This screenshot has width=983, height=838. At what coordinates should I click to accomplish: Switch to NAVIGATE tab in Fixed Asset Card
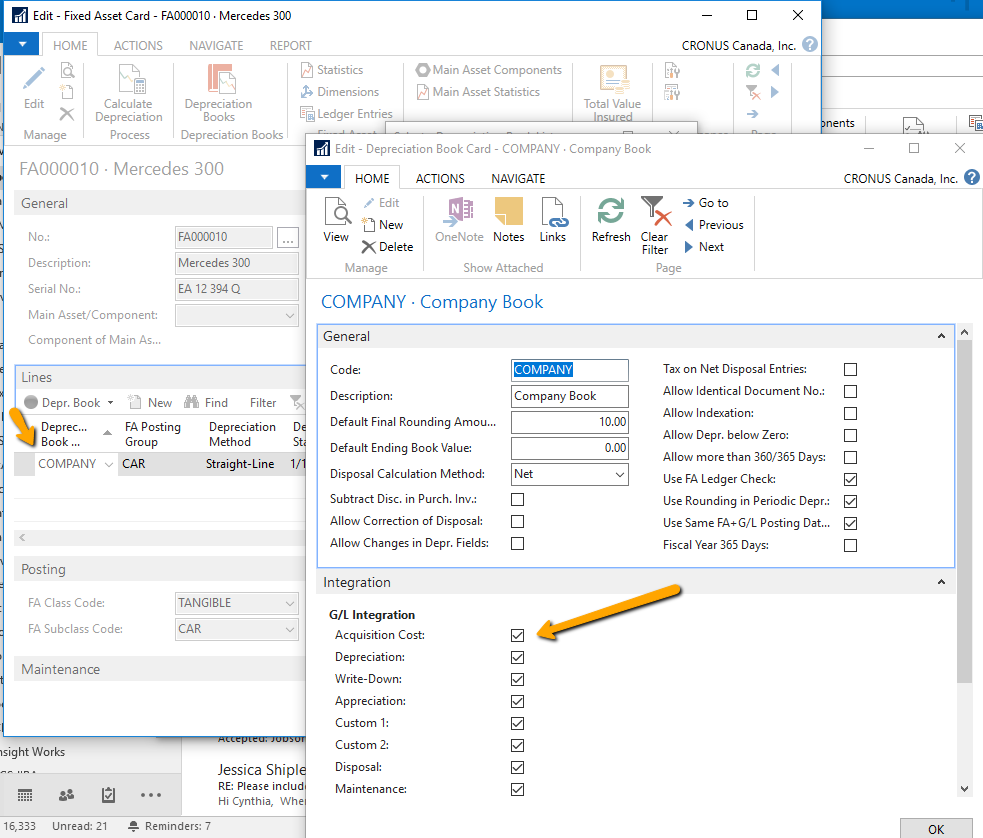click(x=216, y=46)
